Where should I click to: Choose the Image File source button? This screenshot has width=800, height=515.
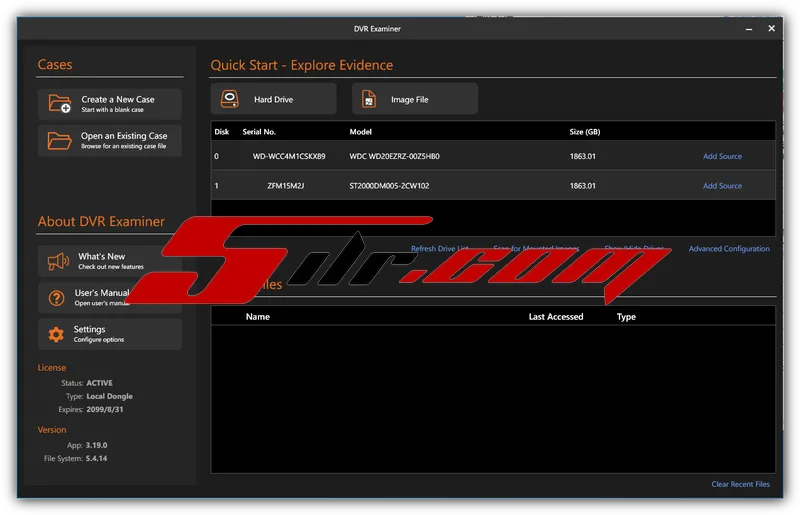[x=415, y=99]
